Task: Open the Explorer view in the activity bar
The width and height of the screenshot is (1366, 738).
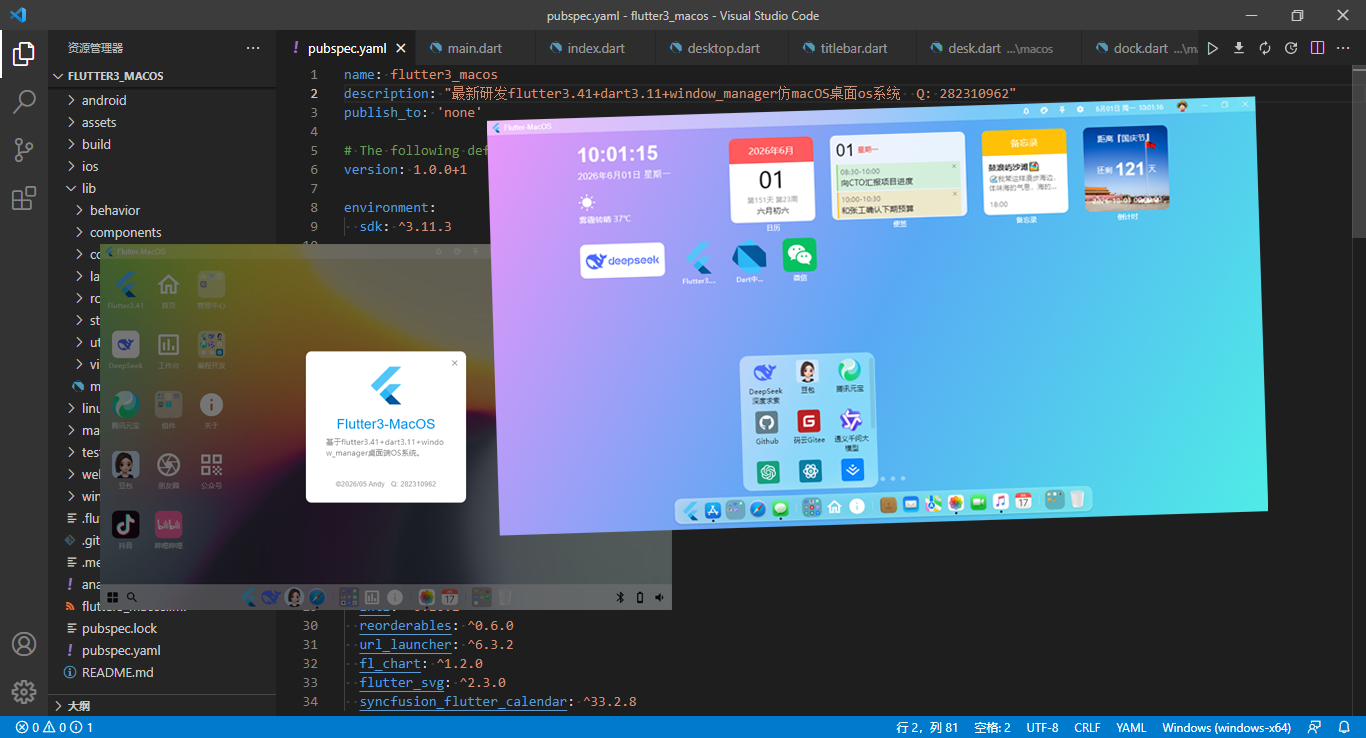Action: point(24,54)
